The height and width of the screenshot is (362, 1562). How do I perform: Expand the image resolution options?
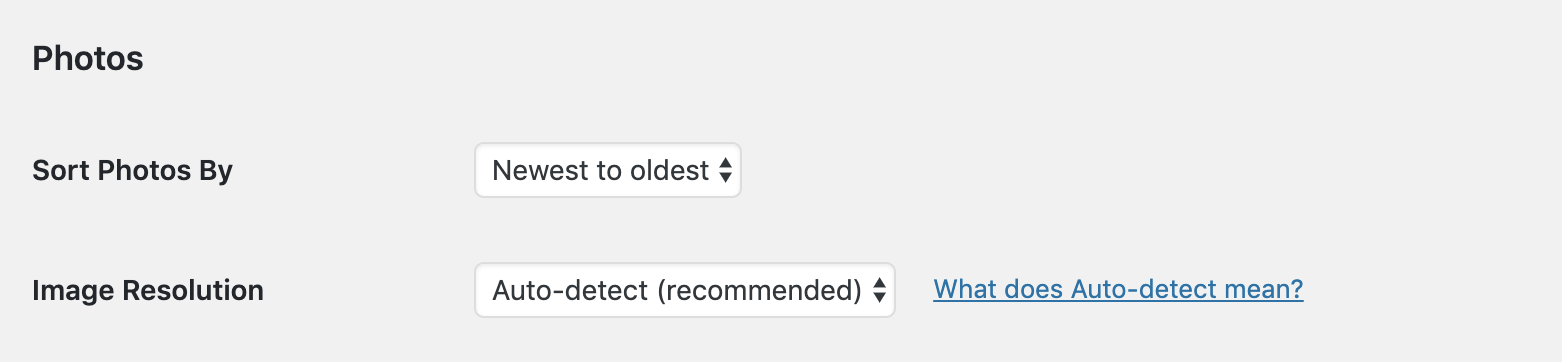(x=684, y=290)
